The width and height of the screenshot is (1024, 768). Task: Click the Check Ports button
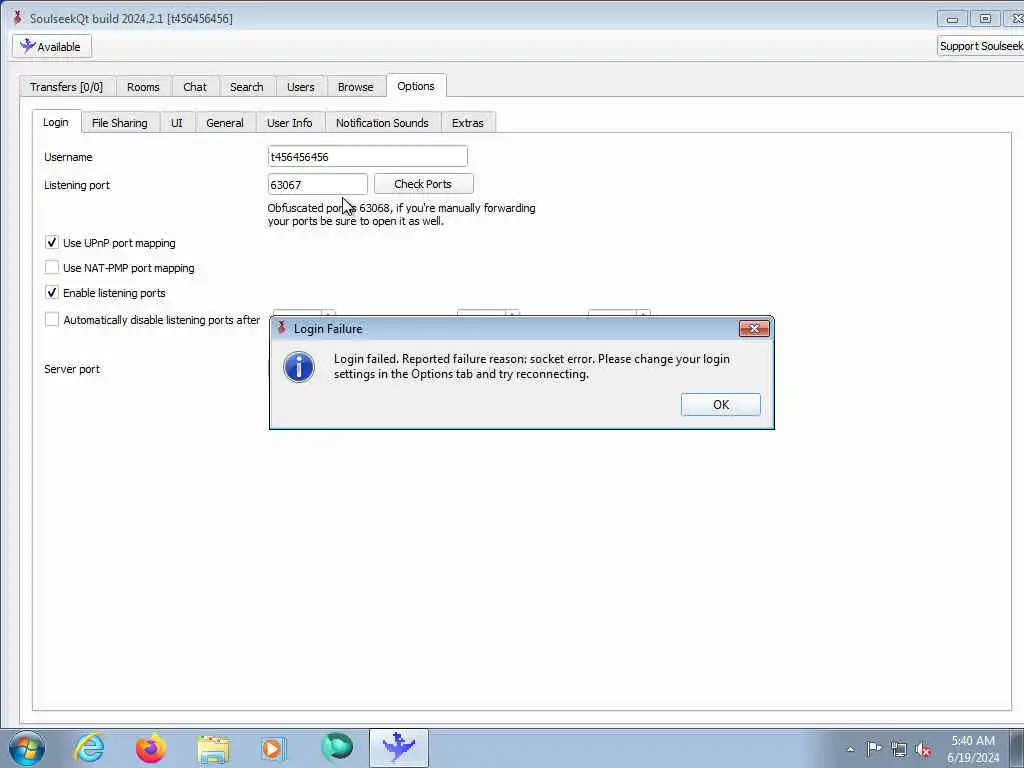[423, 184]
